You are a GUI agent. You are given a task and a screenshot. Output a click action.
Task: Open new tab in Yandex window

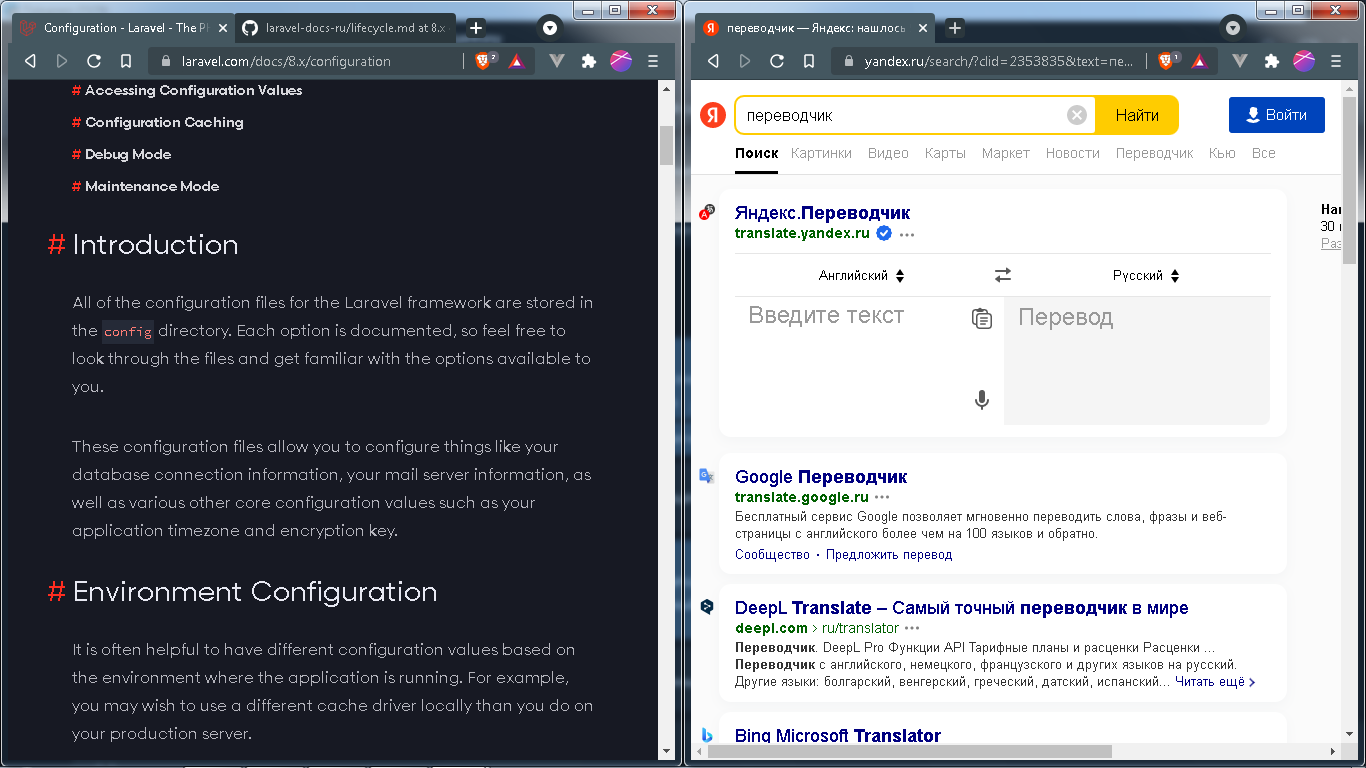click(955, 28)
